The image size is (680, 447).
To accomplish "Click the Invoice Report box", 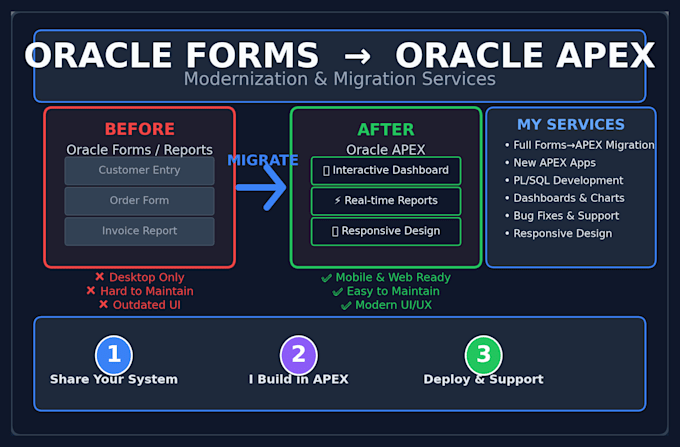I will point(139,232).
